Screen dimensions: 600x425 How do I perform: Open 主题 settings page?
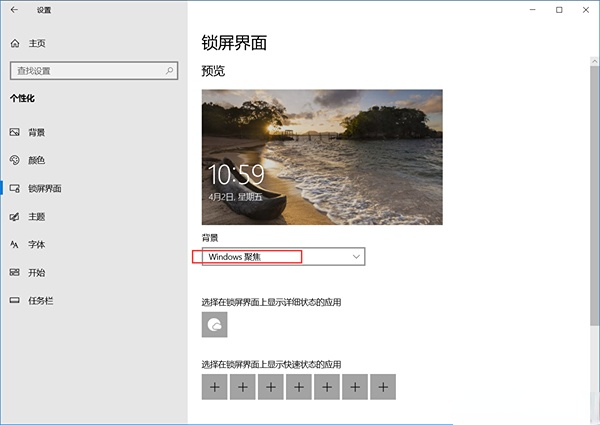tap(94, 217)
